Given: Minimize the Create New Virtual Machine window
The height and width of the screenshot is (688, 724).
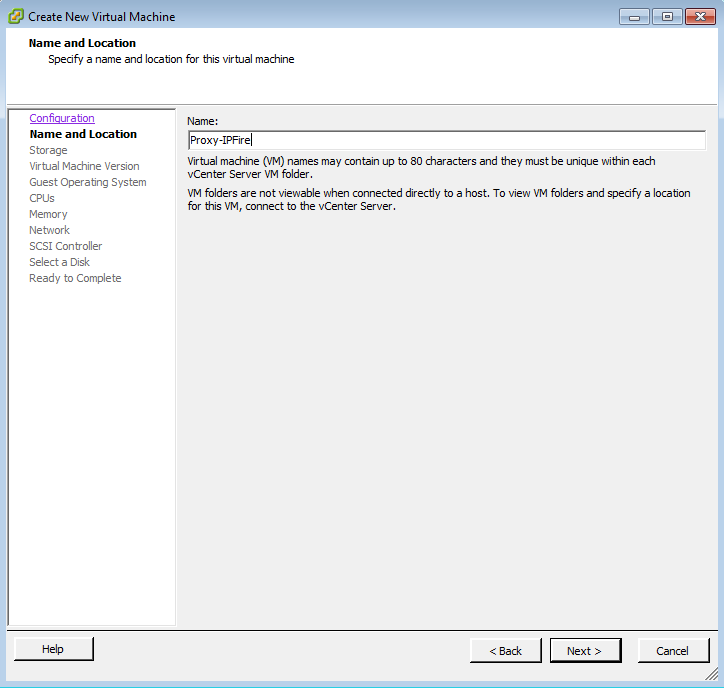Looking at the screenshot, I should (634, 17).
